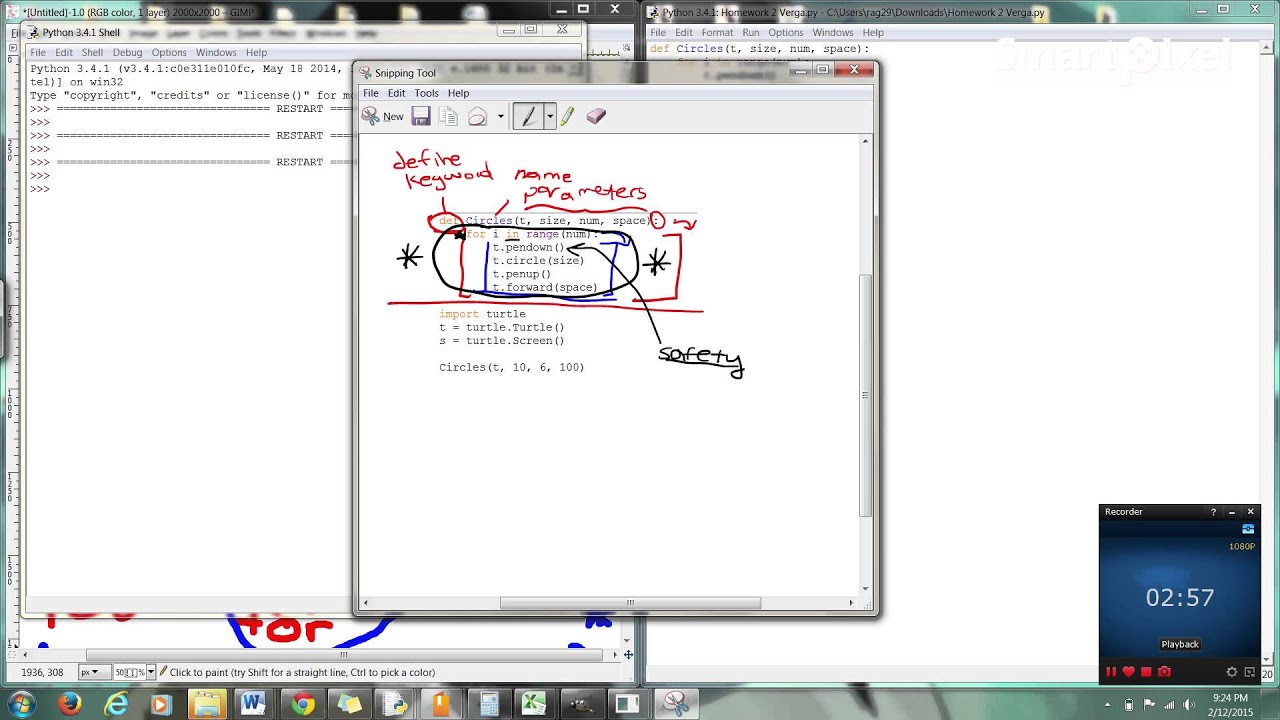Open Google Chrome from taskbar
The height and width of the screenshot is (720, 1280).
[301, 704]
